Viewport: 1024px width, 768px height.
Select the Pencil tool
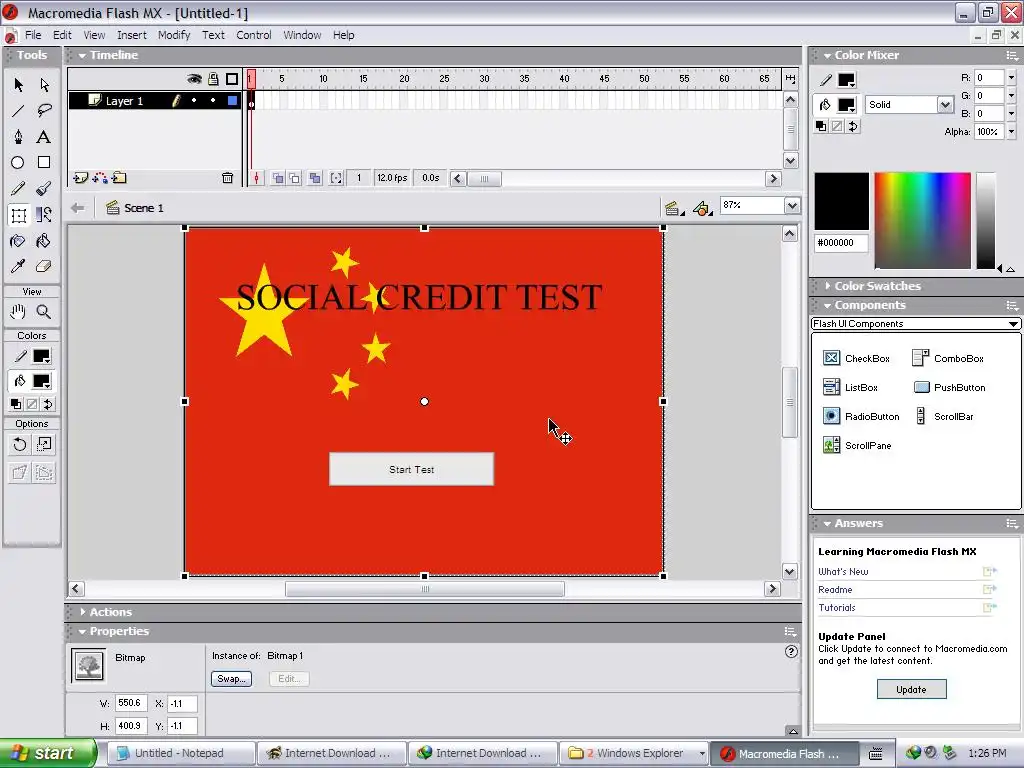(x=18, y=189)
